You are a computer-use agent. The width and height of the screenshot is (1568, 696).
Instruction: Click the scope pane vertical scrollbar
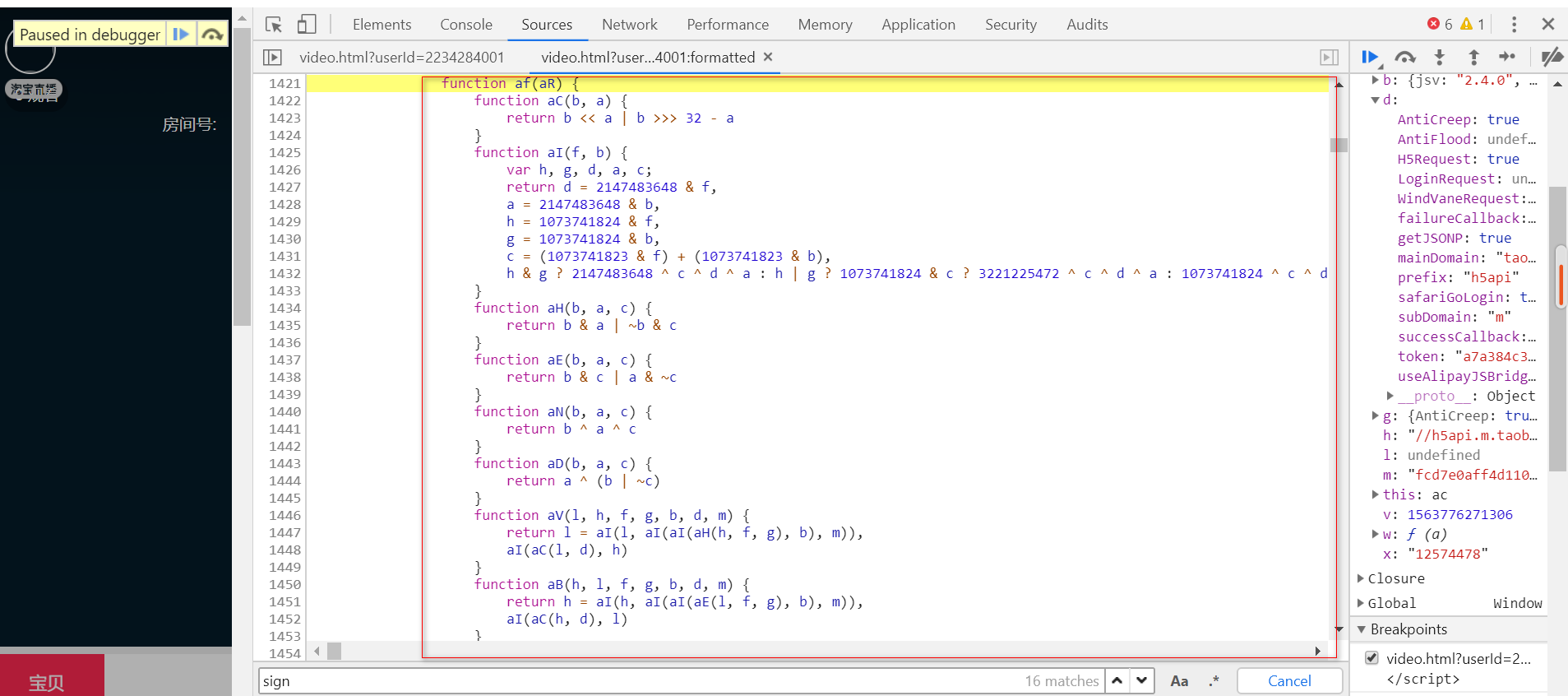pos(1557,329)
